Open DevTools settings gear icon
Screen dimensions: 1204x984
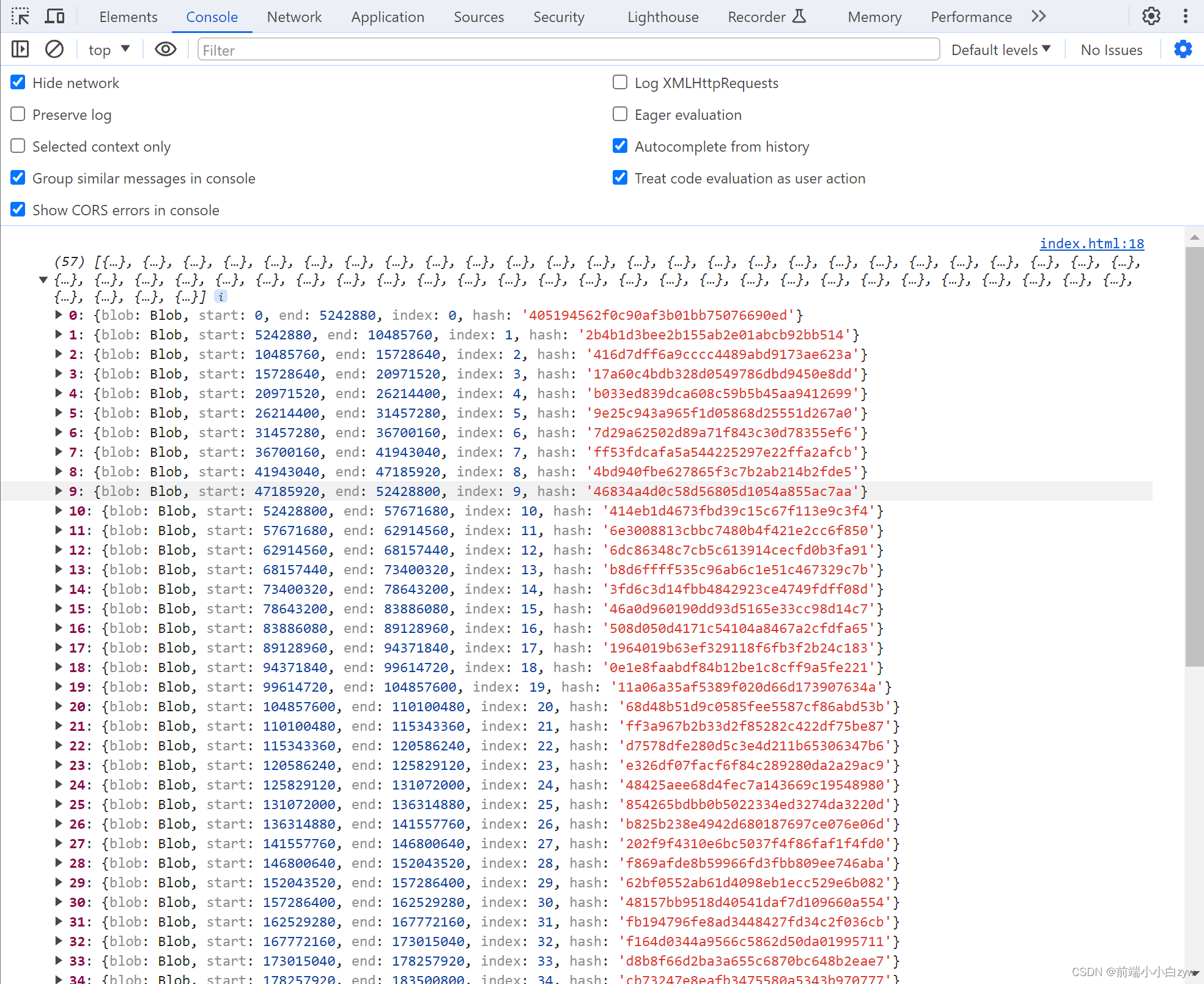click(1151, 17)
